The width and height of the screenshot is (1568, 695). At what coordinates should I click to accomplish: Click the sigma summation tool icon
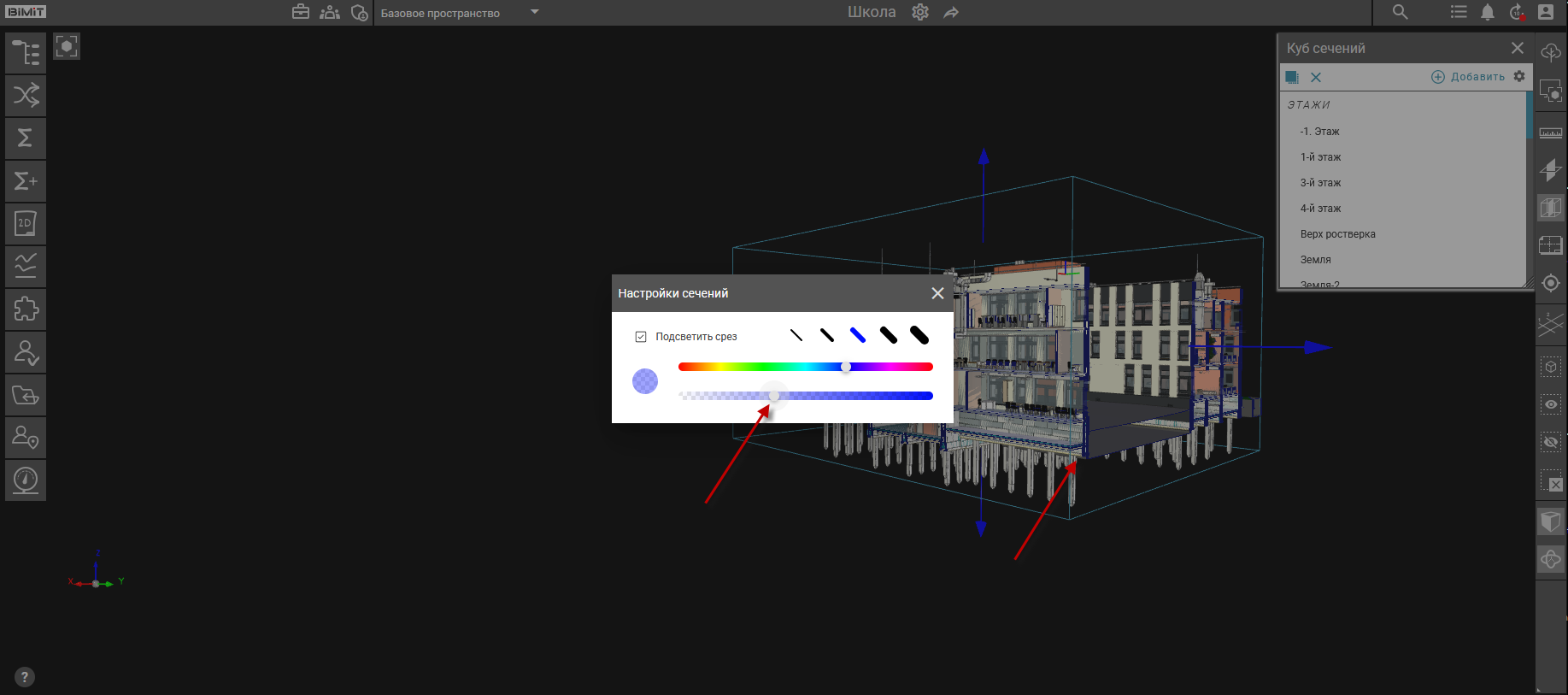click(26, 138)
